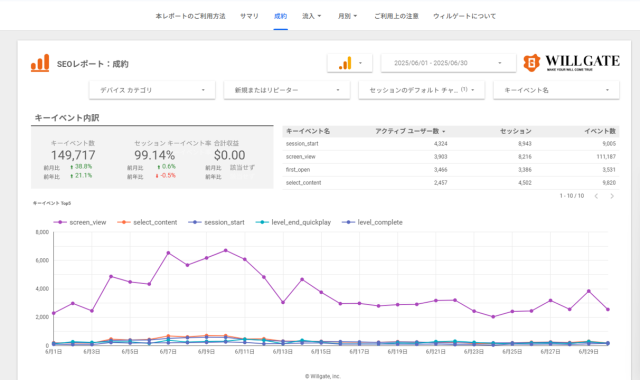
Task: Click the 111,187 event count cell
Action: point(606,157)
